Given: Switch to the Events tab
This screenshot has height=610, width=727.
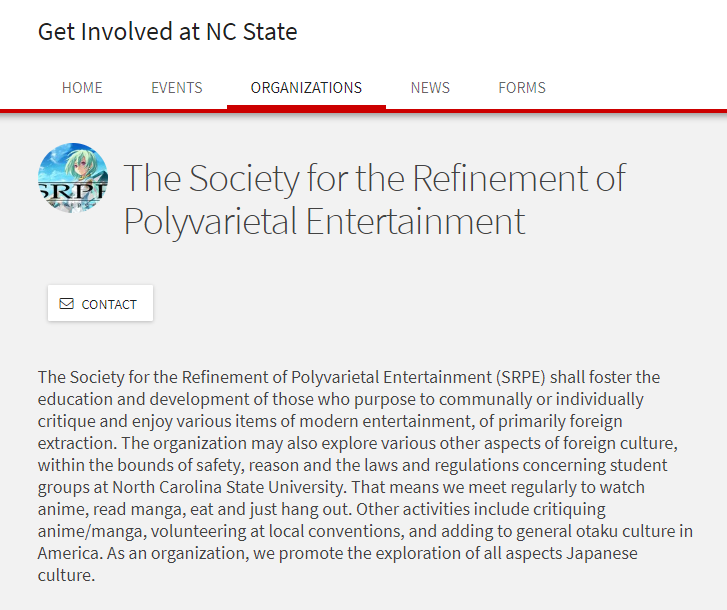Looking at the screenshot, I should [x=177, y=88].
